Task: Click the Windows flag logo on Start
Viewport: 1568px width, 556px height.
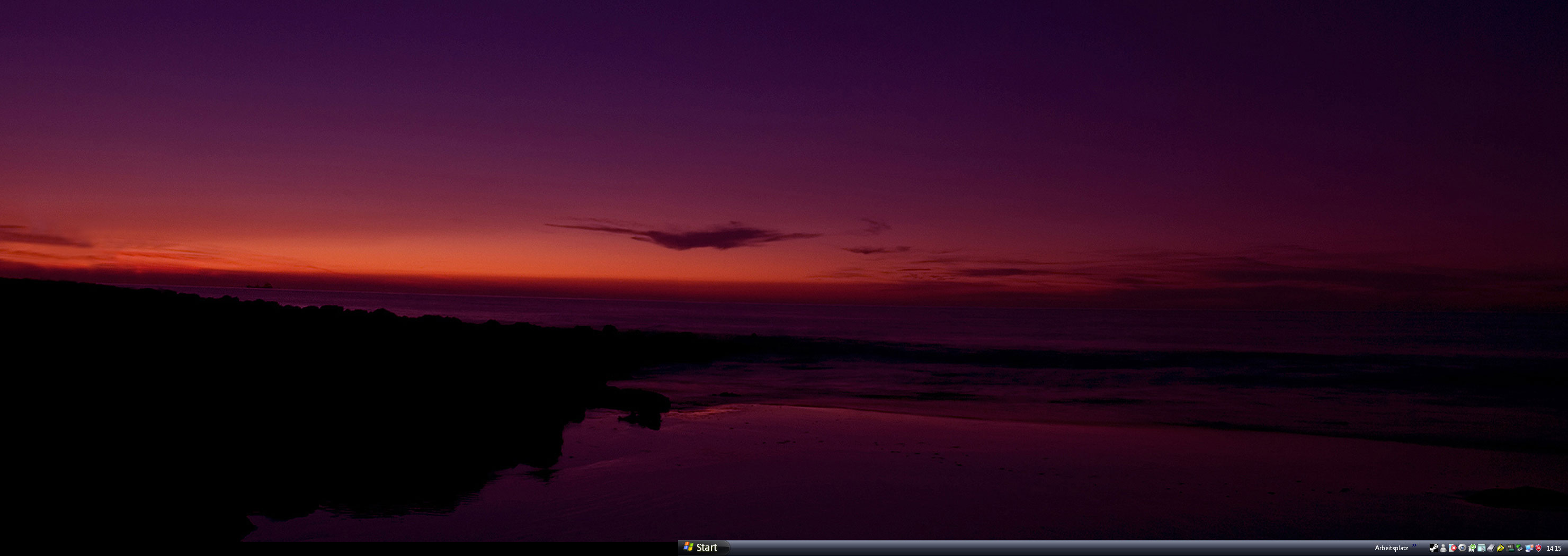Action: (x=689, y=547)
